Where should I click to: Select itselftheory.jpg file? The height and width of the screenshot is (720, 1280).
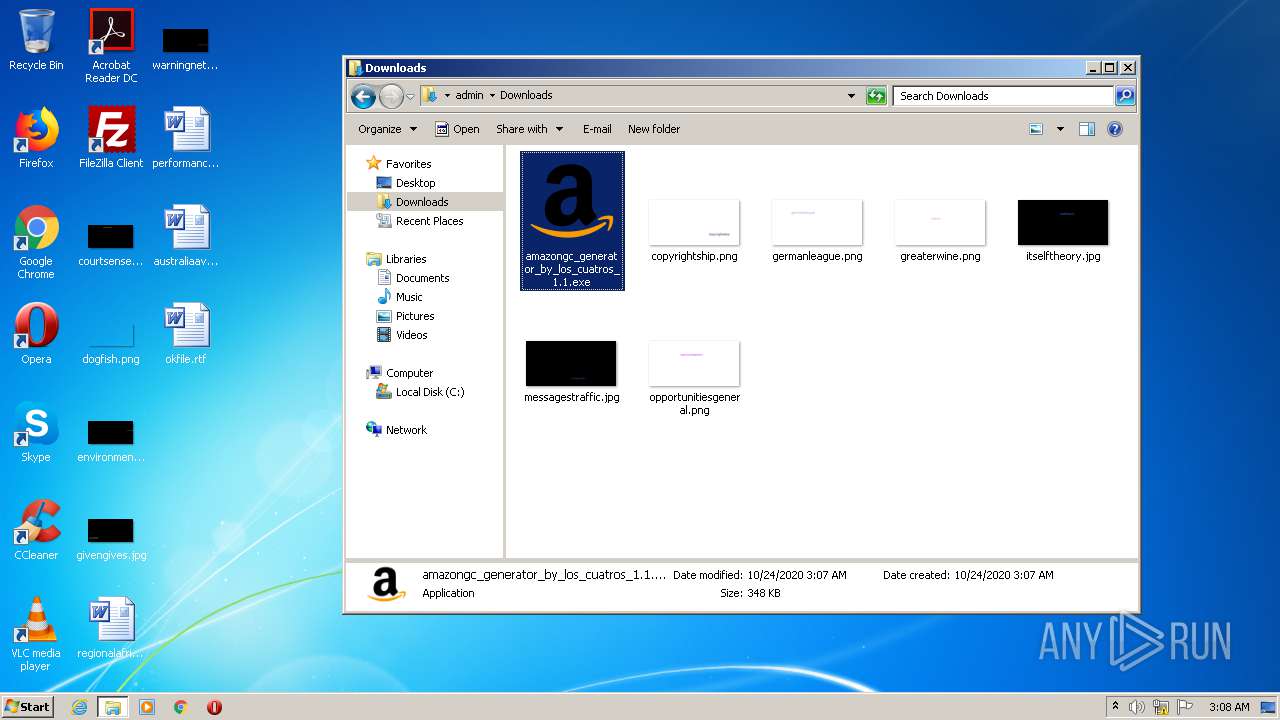point(1063,231)
